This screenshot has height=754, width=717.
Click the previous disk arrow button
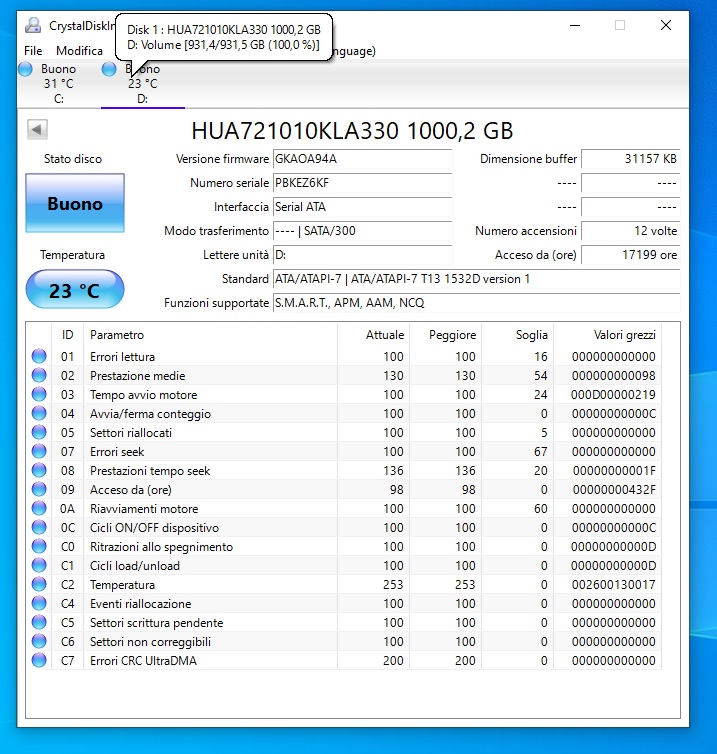(x=37, y=129)
